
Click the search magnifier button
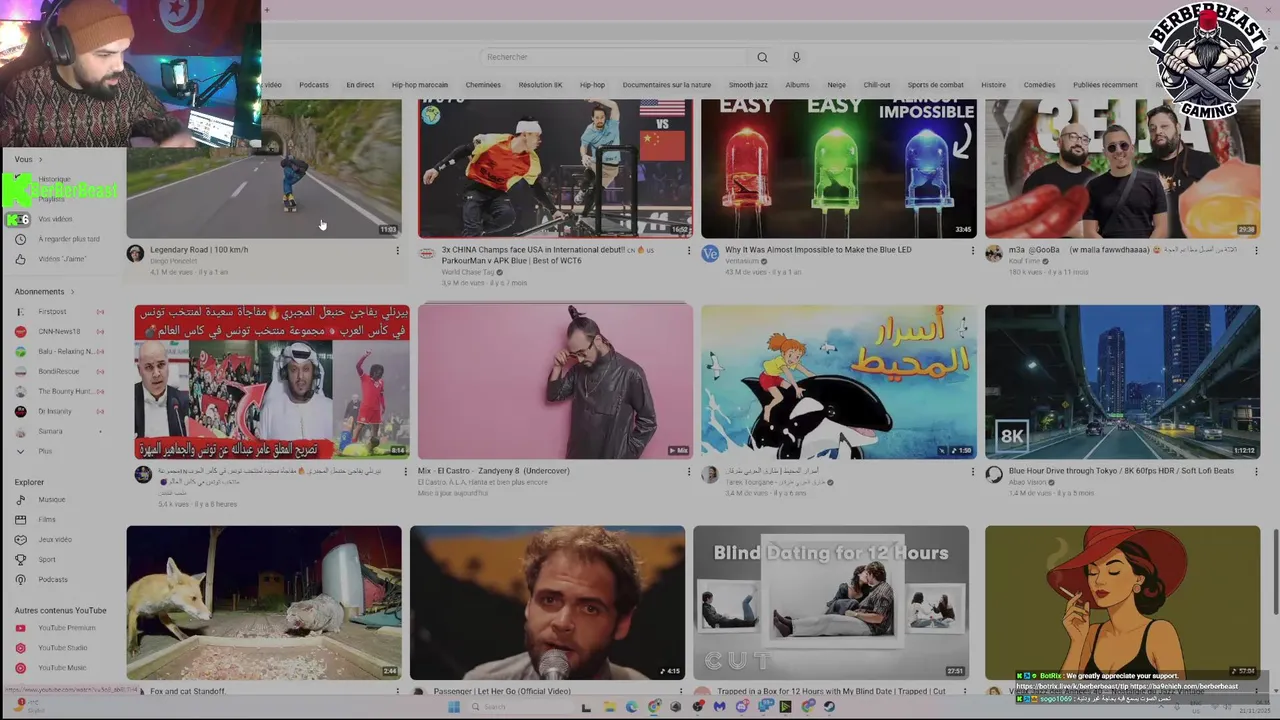(762, 57)
